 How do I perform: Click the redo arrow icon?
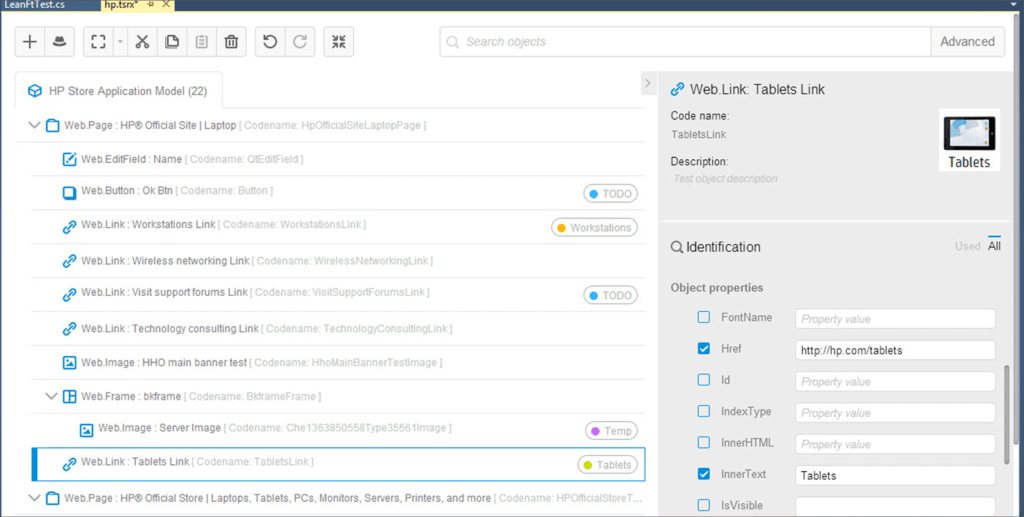coord(300,42)
